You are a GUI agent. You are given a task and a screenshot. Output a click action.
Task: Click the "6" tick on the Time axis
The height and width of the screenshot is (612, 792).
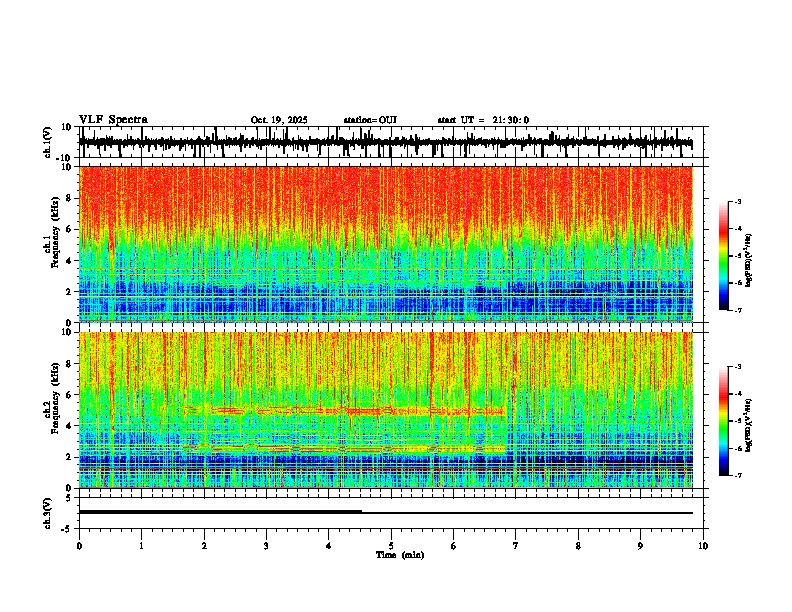coord(454,546)
